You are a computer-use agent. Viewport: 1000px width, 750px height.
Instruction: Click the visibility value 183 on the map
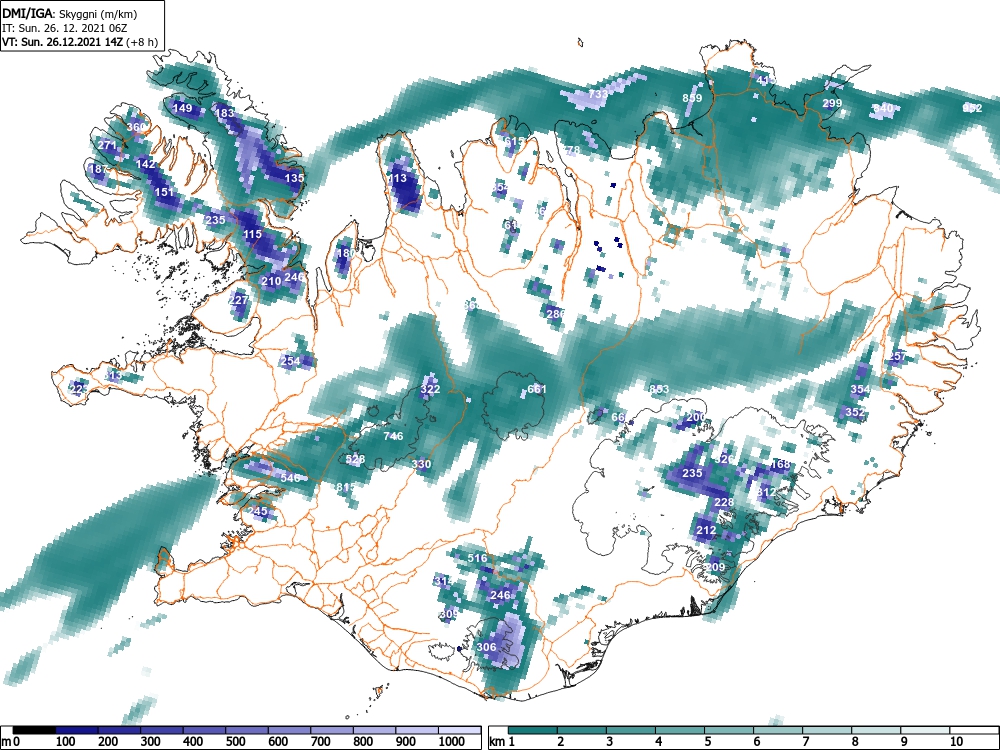click(x=225, y=113)
